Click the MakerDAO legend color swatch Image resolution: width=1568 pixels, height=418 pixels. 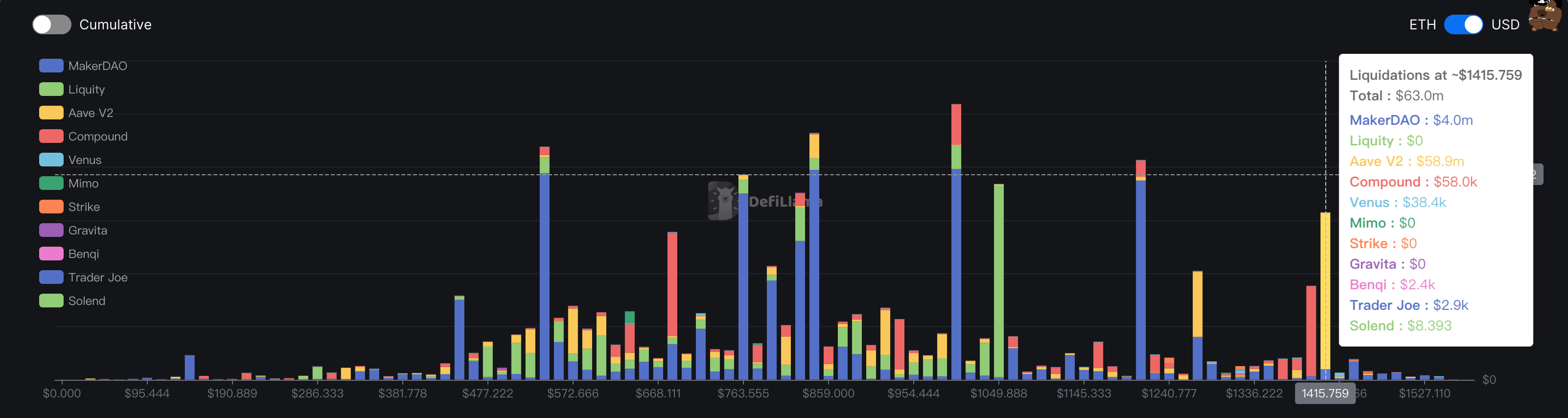[51, 66]
